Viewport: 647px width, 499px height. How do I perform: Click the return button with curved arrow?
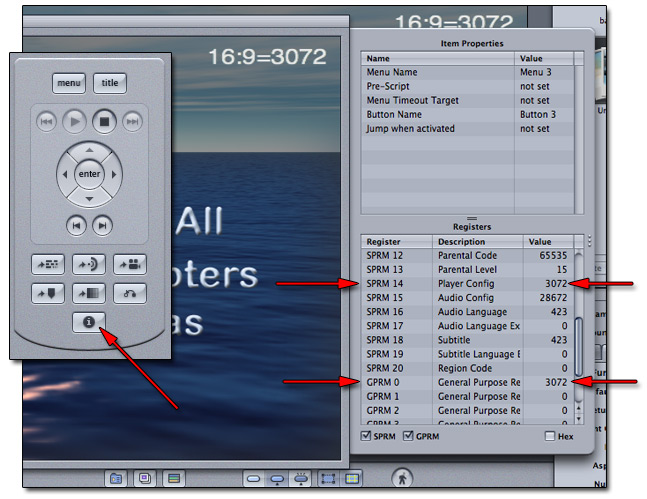[129, 293]
